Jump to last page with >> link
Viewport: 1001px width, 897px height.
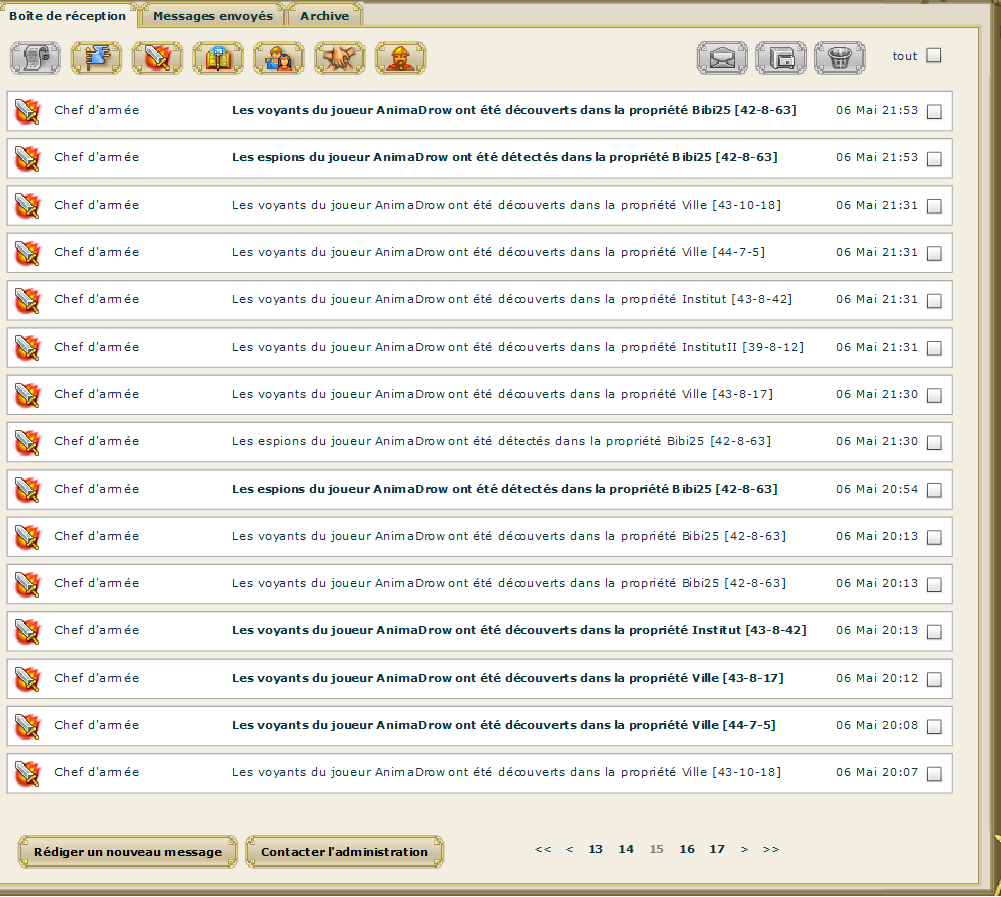coord(771,849)
